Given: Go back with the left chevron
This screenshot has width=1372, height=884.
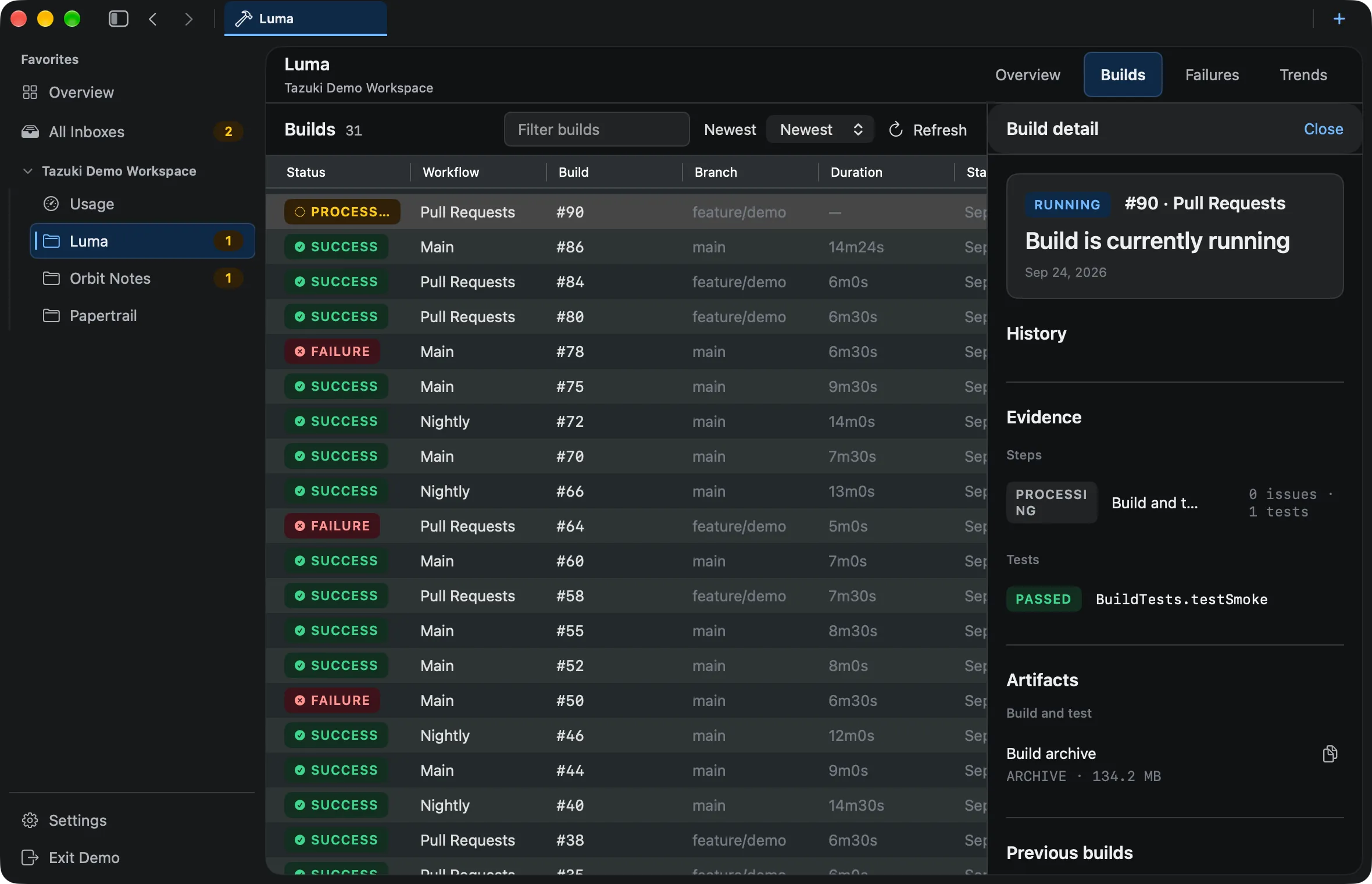Looking at the screenshot, I should pyautogui.click(x=153, y=19).
